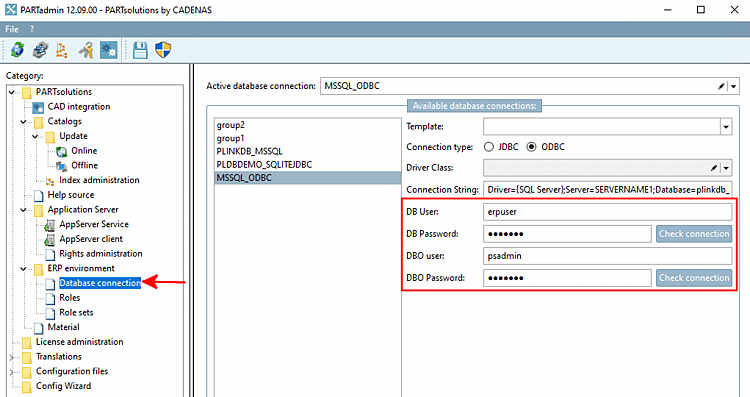Click the orange tree structure toolbar icon
The width and height of the screenshot is (750, 397).
click(x=62, y=50)
